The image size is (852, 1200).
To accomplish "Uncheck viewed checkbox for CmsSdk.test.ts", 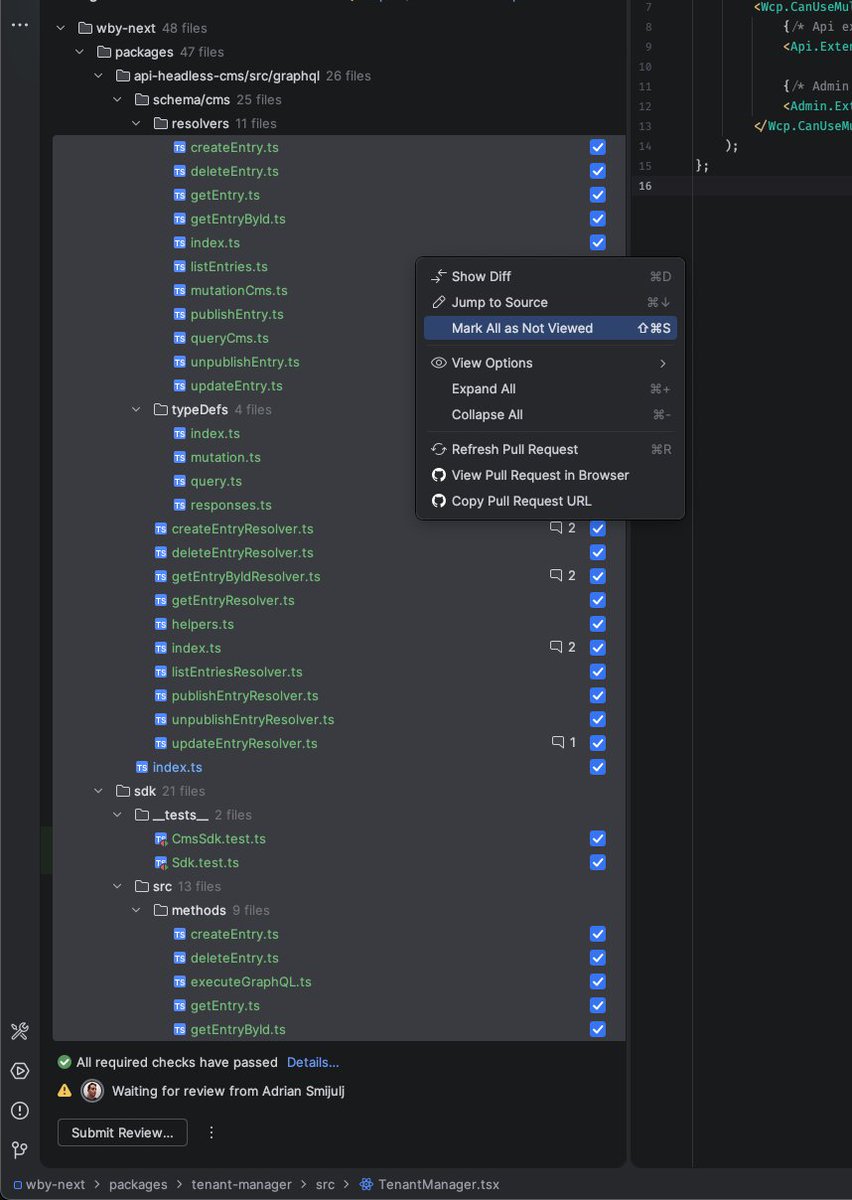I will click(598, 839).
